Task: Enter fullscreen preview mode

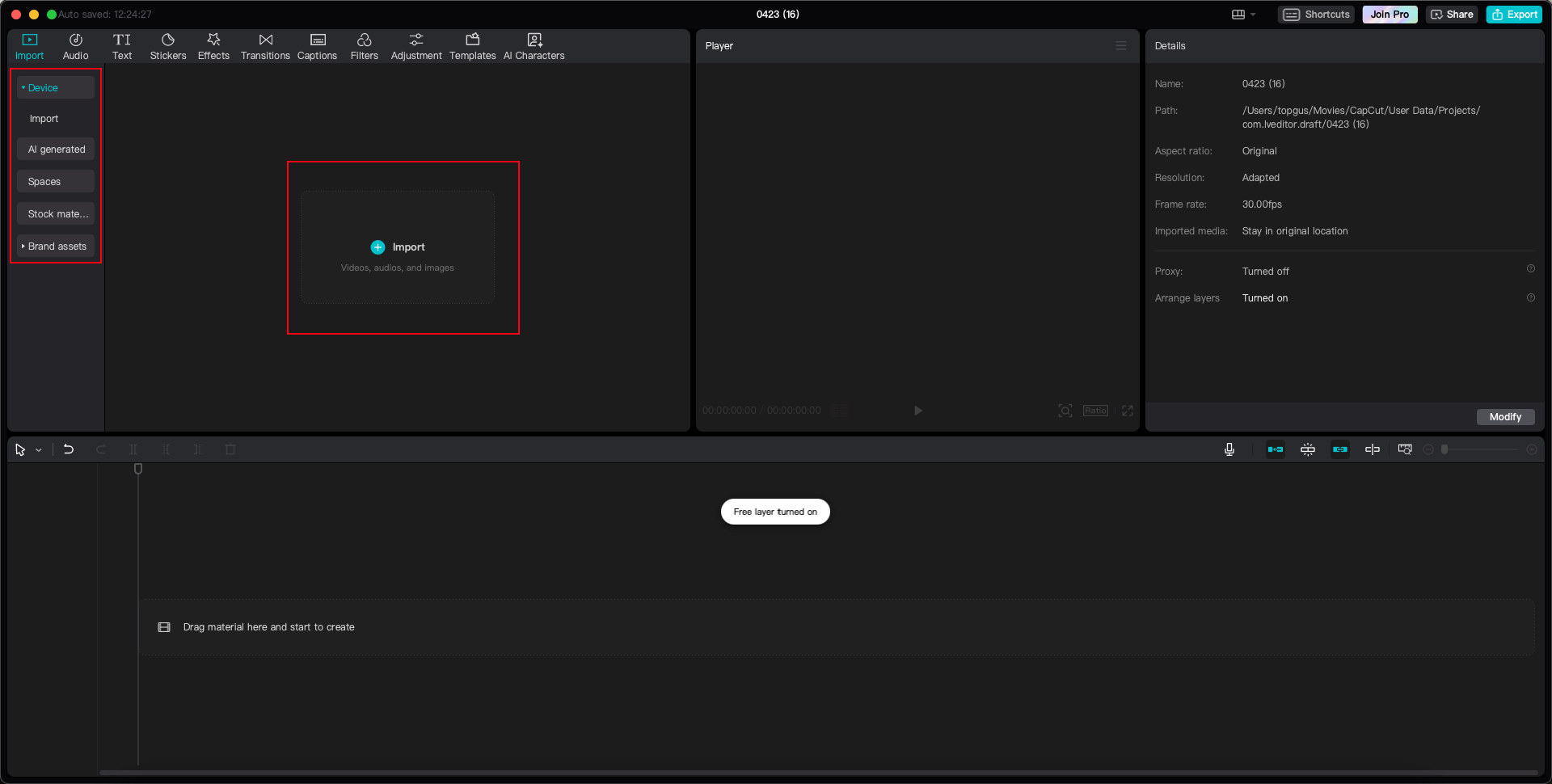Action: pyautogui.click(x=1128, y=411)
